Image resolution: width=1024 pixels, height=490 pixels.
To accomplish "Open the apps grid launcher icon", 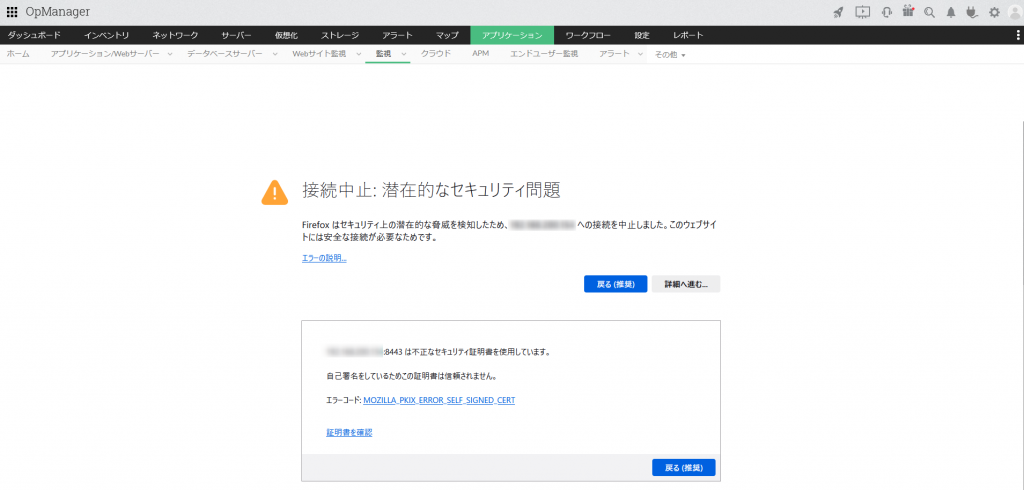I will tap(12, 12).
